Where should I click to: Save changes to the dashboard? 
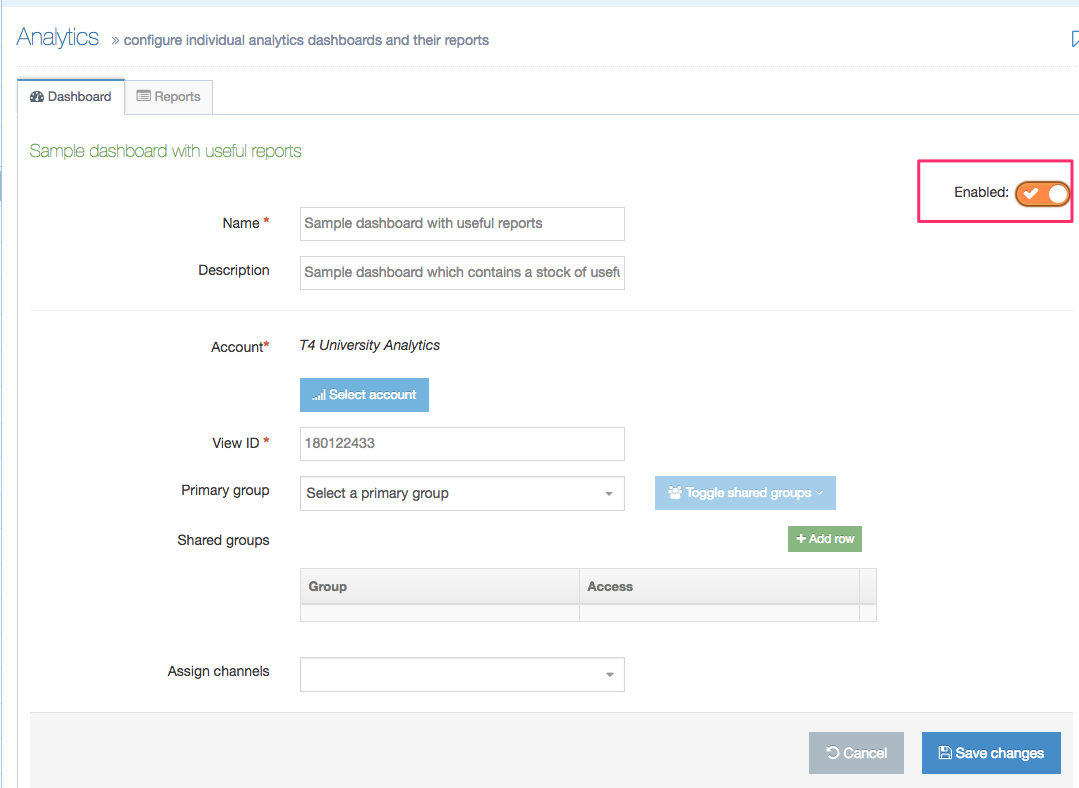coord(991,753)
